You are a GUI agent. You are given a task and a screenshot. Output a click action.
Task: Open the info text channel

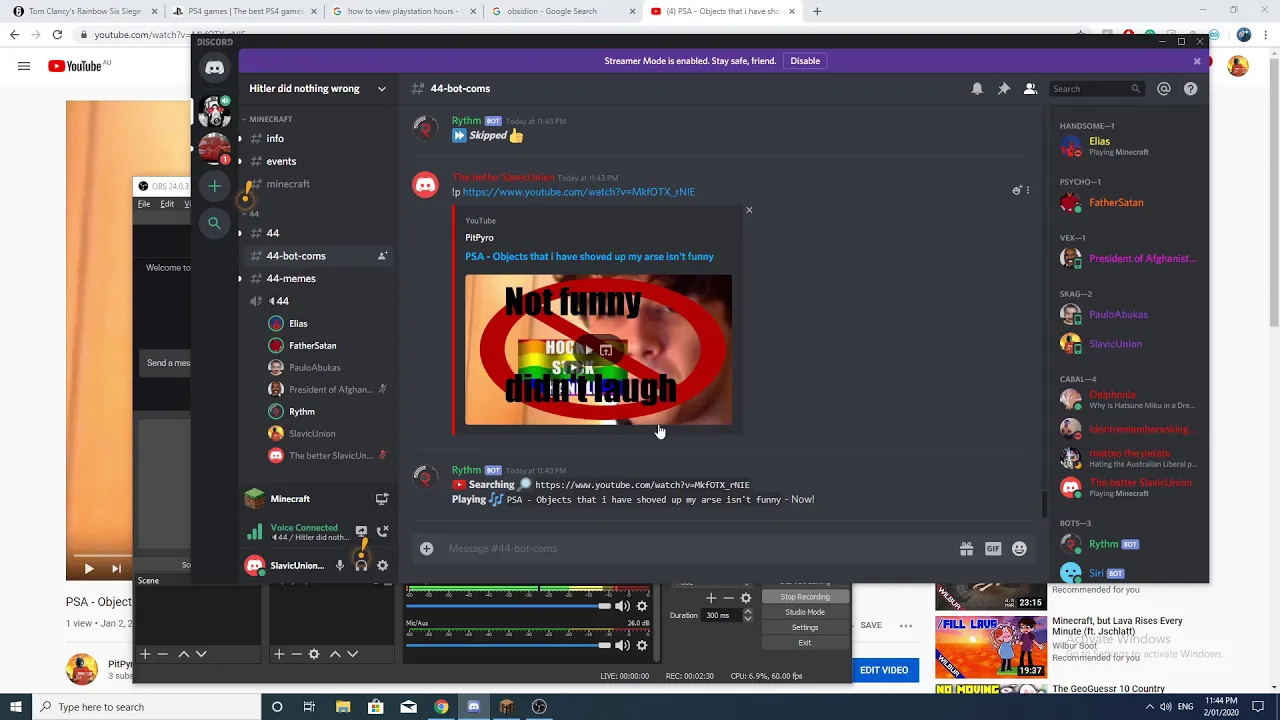(275, 138)
